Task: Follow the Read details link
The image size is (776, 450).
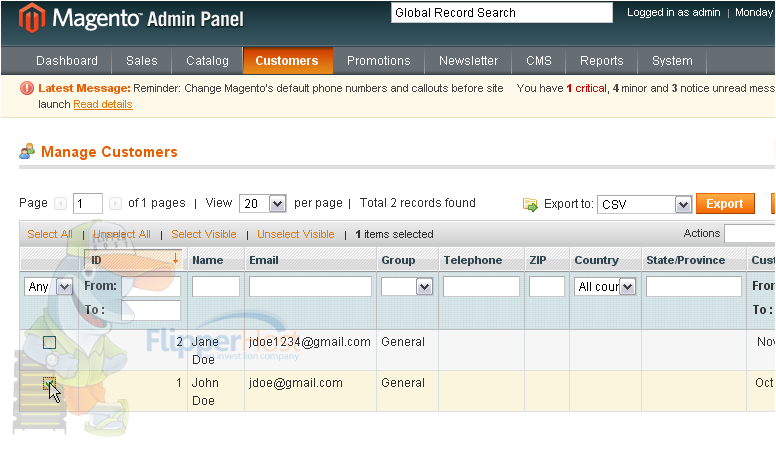Action: (103, 104)
